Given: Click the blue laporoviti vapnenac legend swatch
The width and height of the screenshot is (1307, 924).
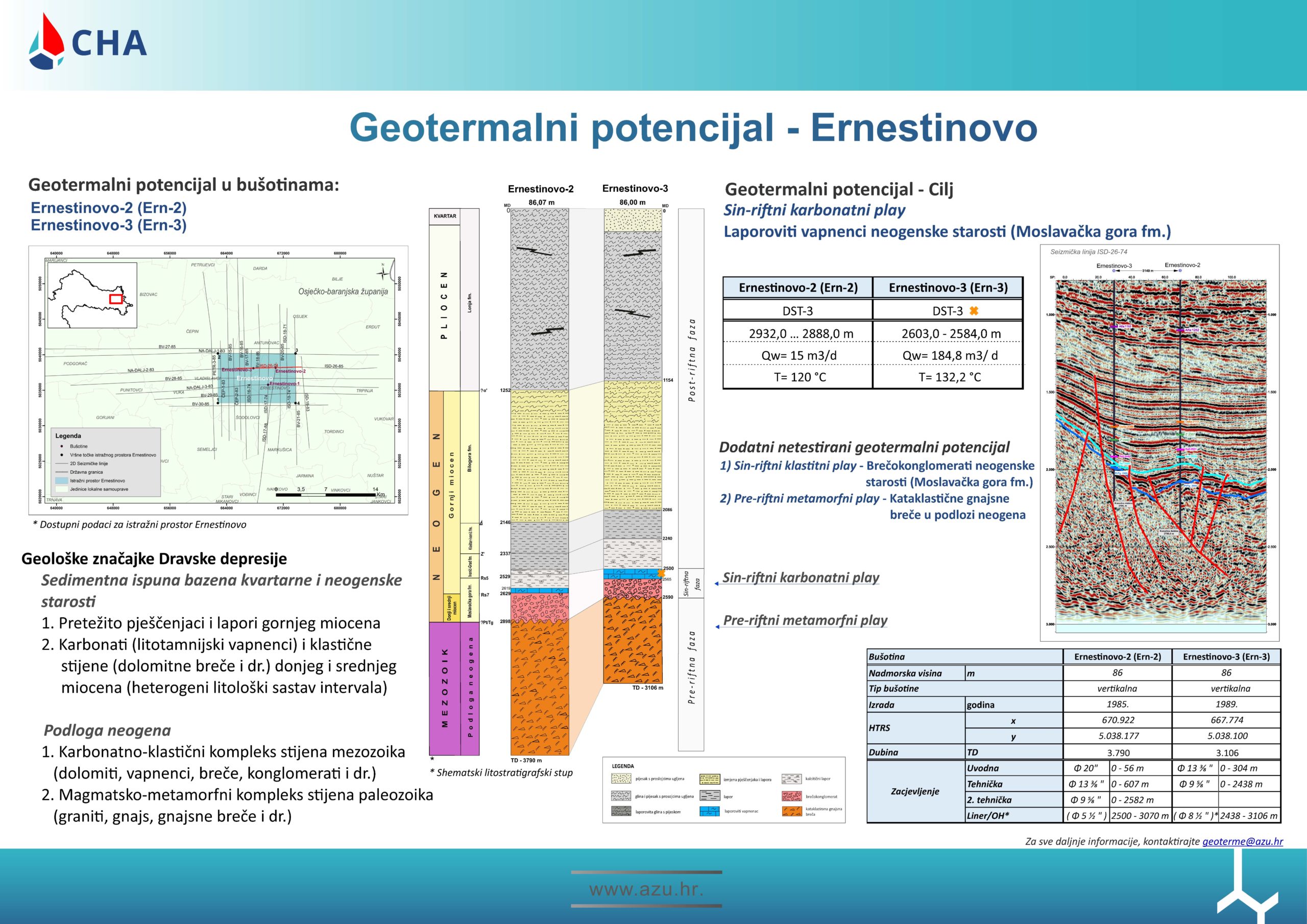Looking at the screenshot, I should [x=710, y=811].
